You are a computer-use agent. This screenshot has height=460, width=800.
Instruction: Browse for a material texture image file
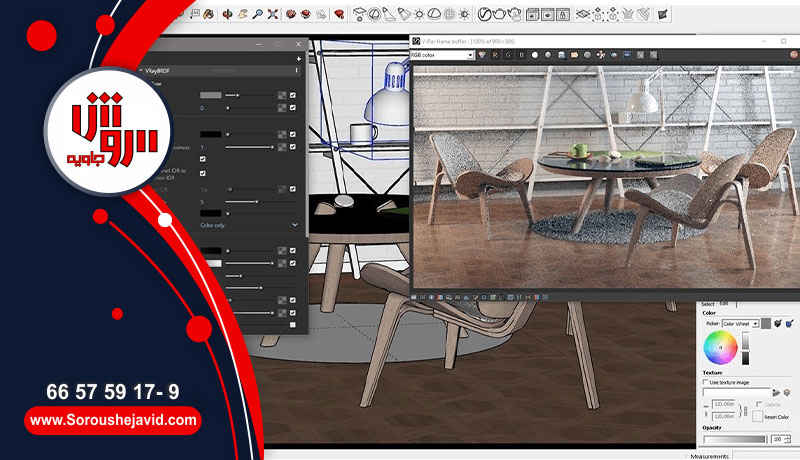click(x=776, y=393)
